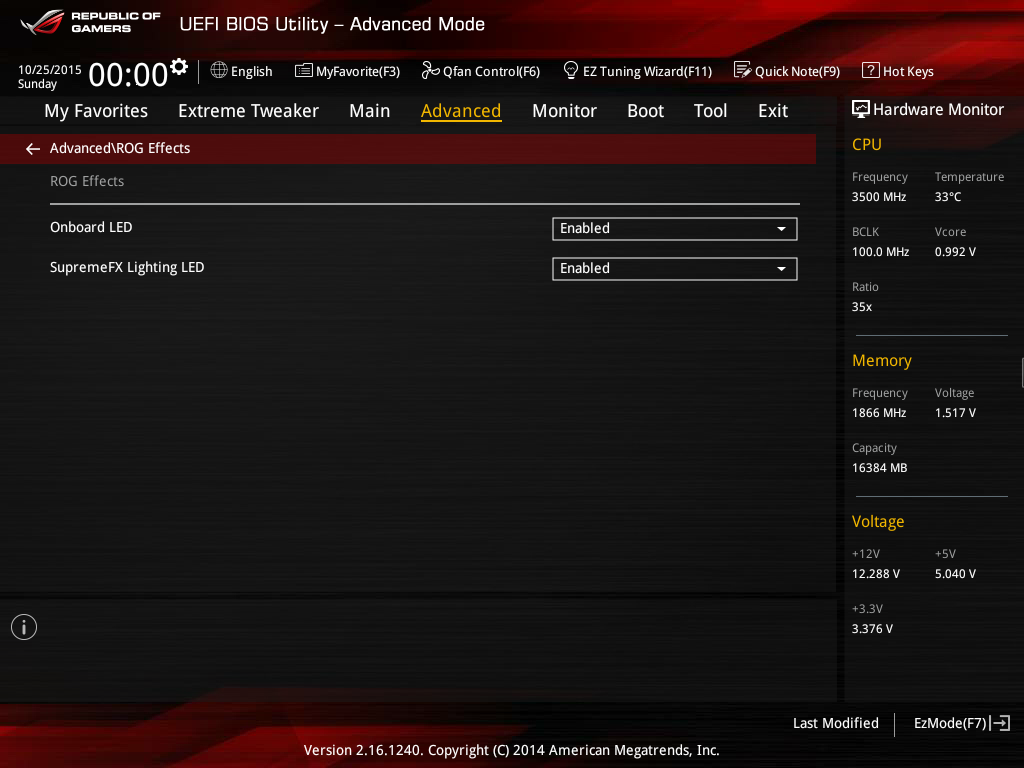1024x768 pixels.
Task: Click the CPU frequency value 3500 MHz
Action: 878,197
